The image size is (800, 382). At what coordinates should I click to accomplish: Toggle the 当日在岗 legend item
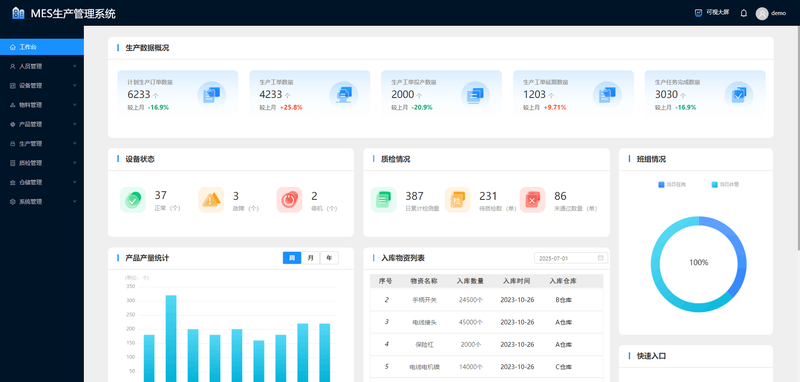click(x=672, y=185)
